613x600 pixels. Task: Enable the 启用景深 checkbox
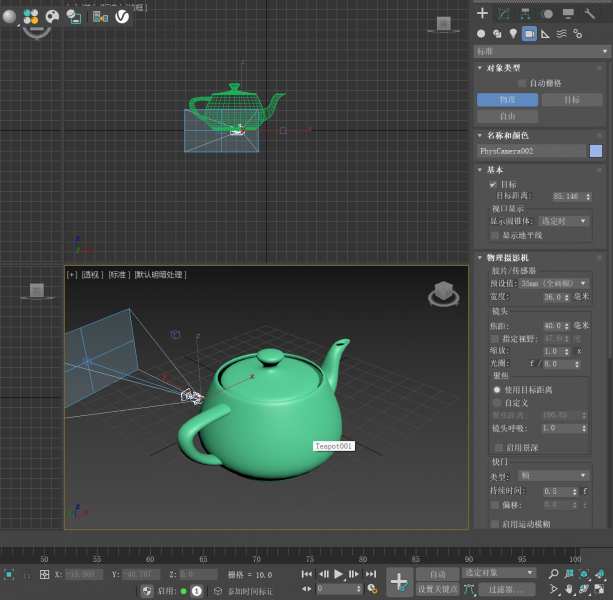[499, 448]
